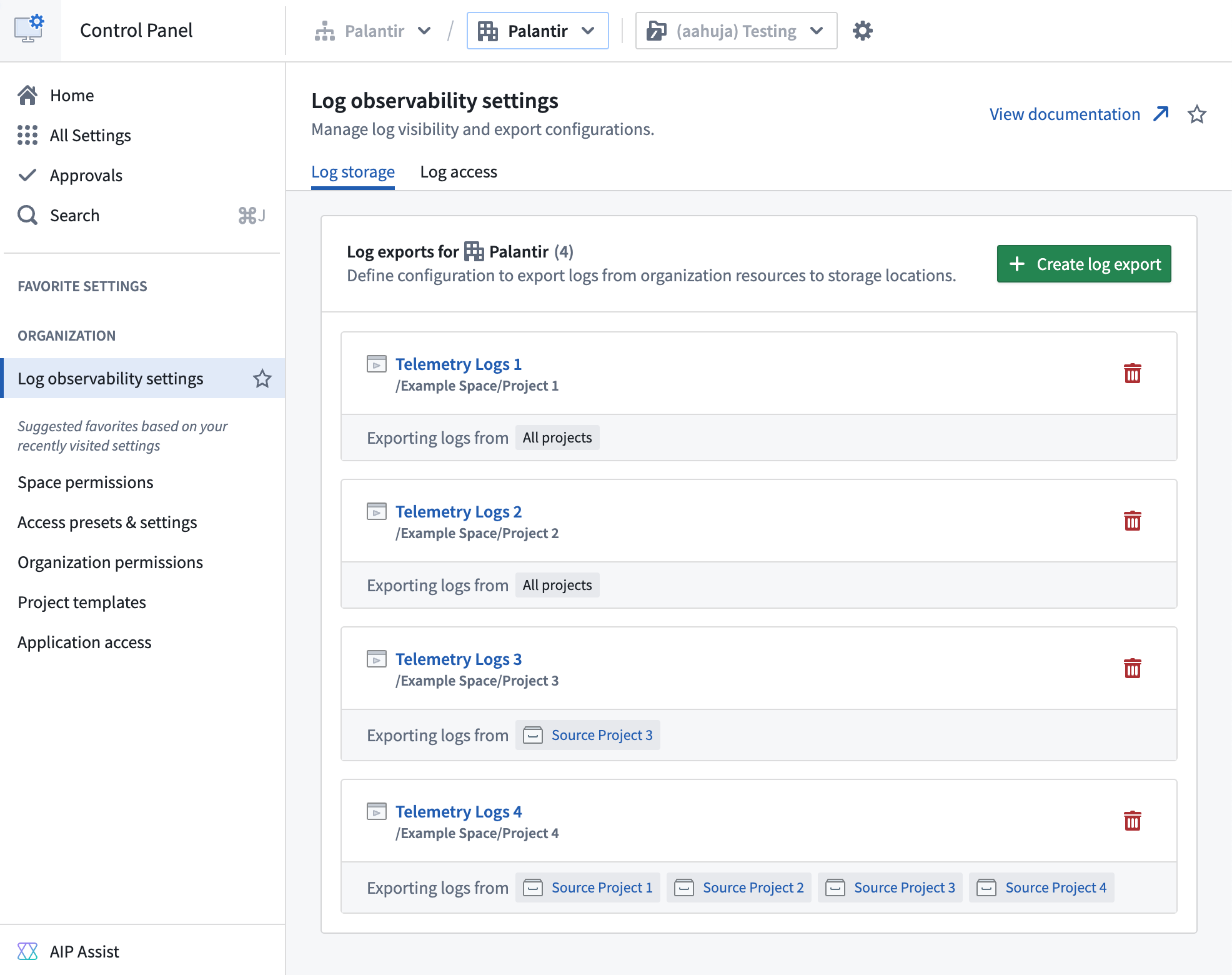
Task: Click the settings gear in the top bar
Action: pos(863,30)
